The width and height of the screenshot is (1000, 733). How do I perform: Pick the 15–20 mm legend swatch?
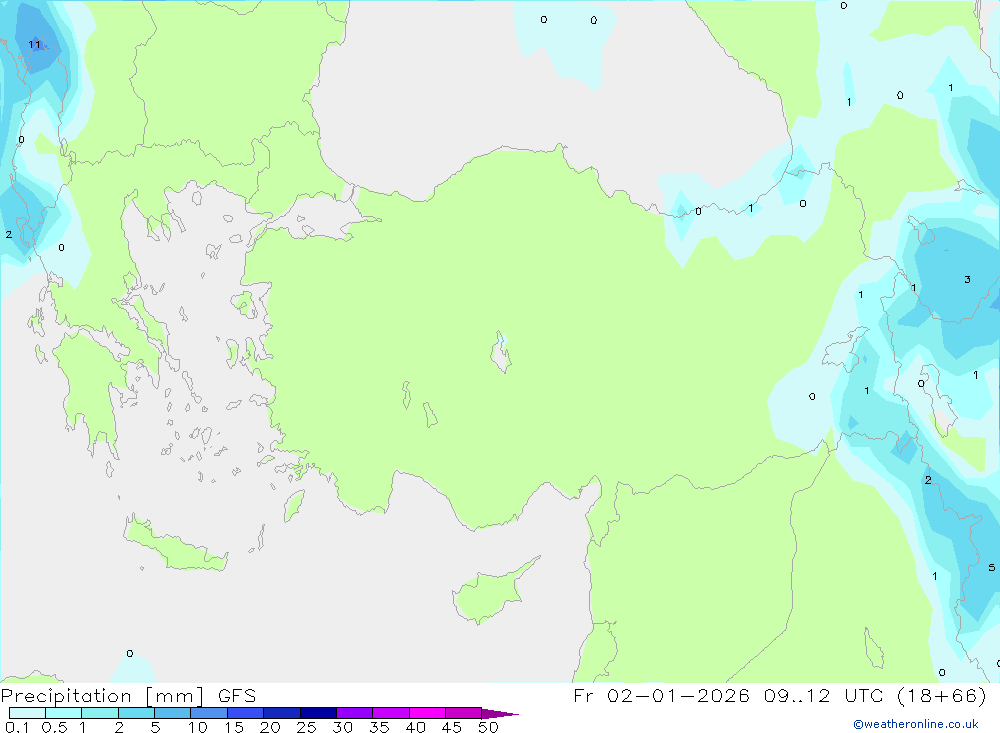tap(246, 713)
